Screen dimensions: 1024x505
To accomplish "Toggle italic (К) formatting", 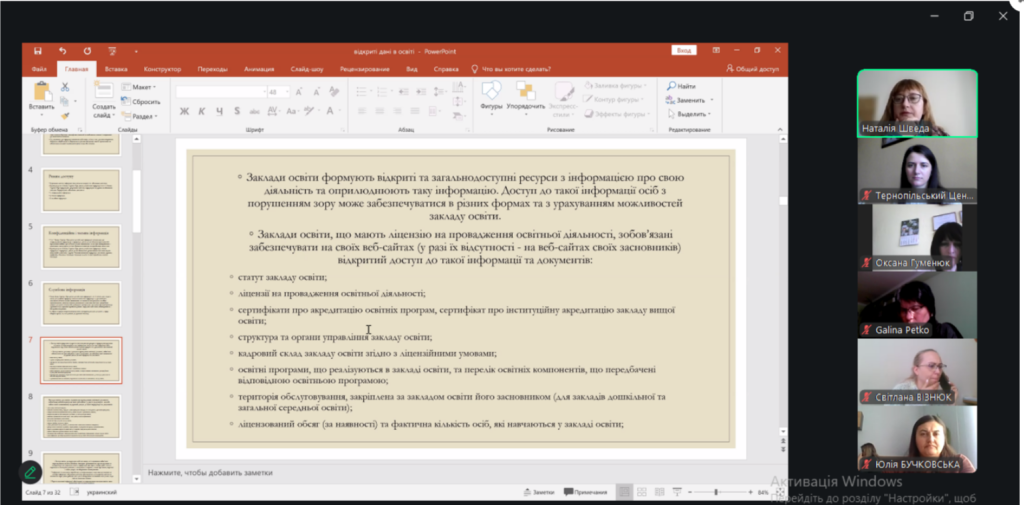I will tap(199, 111).
